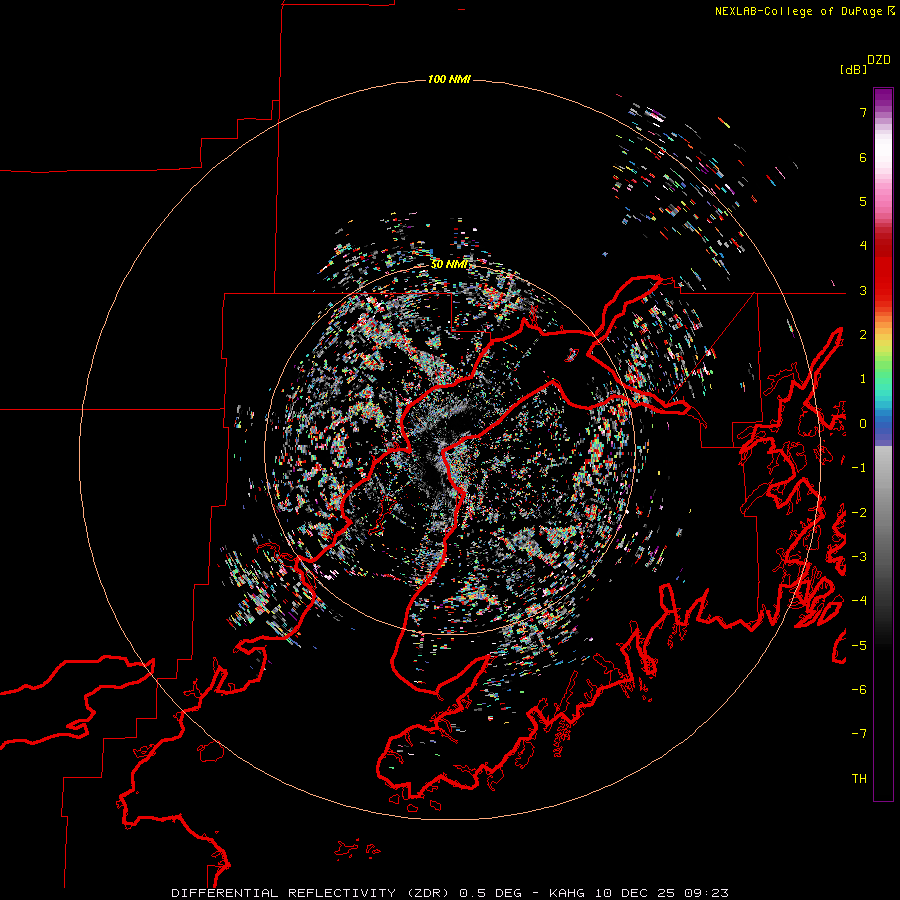Image resolution: width=900 pixels, height=900 pixels.
Task: Click the -1 dB scale label
Action: 859,468
